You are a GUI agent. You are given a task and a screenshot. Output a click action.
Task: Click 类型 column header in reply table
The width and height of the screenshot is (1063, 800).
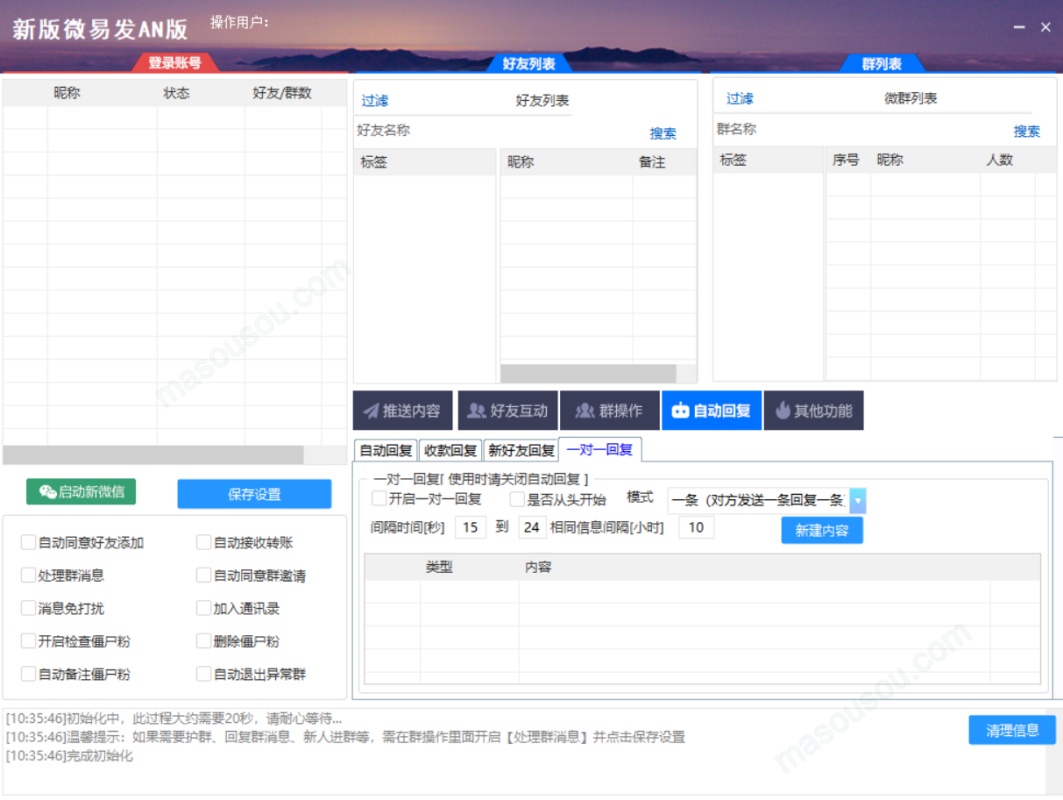(x=439, y=567)
